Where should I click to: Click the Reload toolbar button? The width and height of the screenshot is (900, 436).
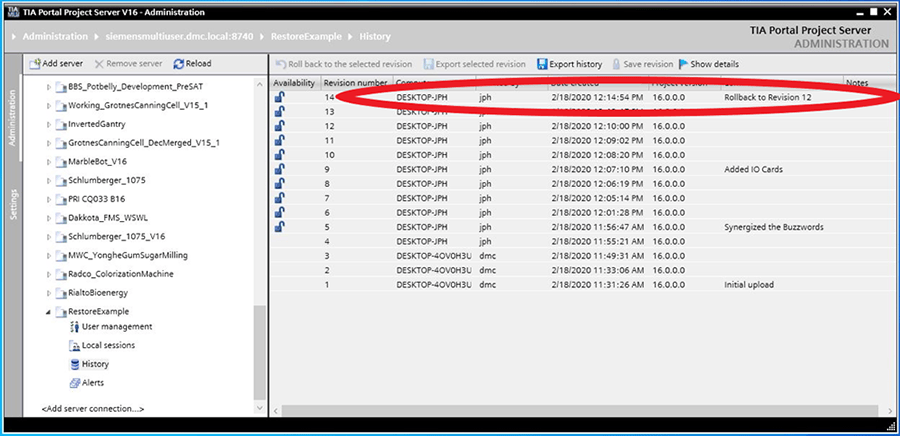click(x=192, y=64)
